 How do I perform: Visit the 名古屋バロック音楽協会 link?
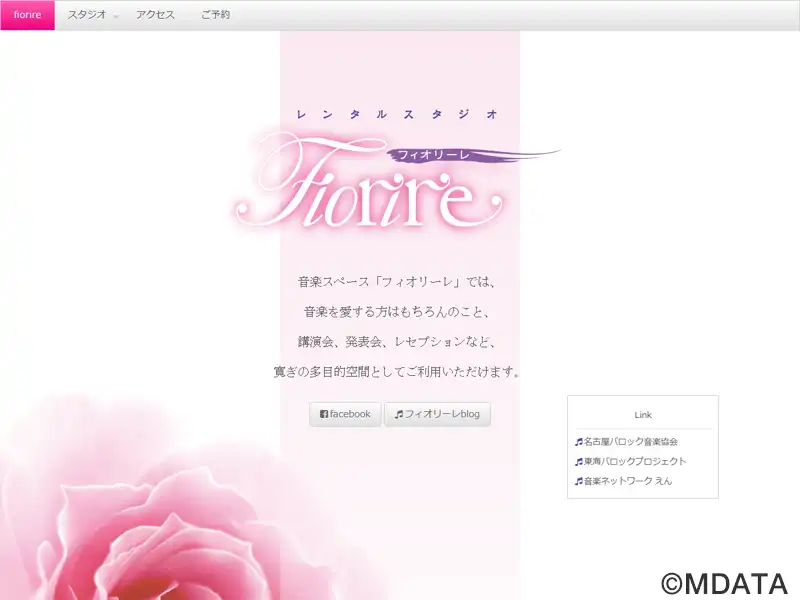631,441
